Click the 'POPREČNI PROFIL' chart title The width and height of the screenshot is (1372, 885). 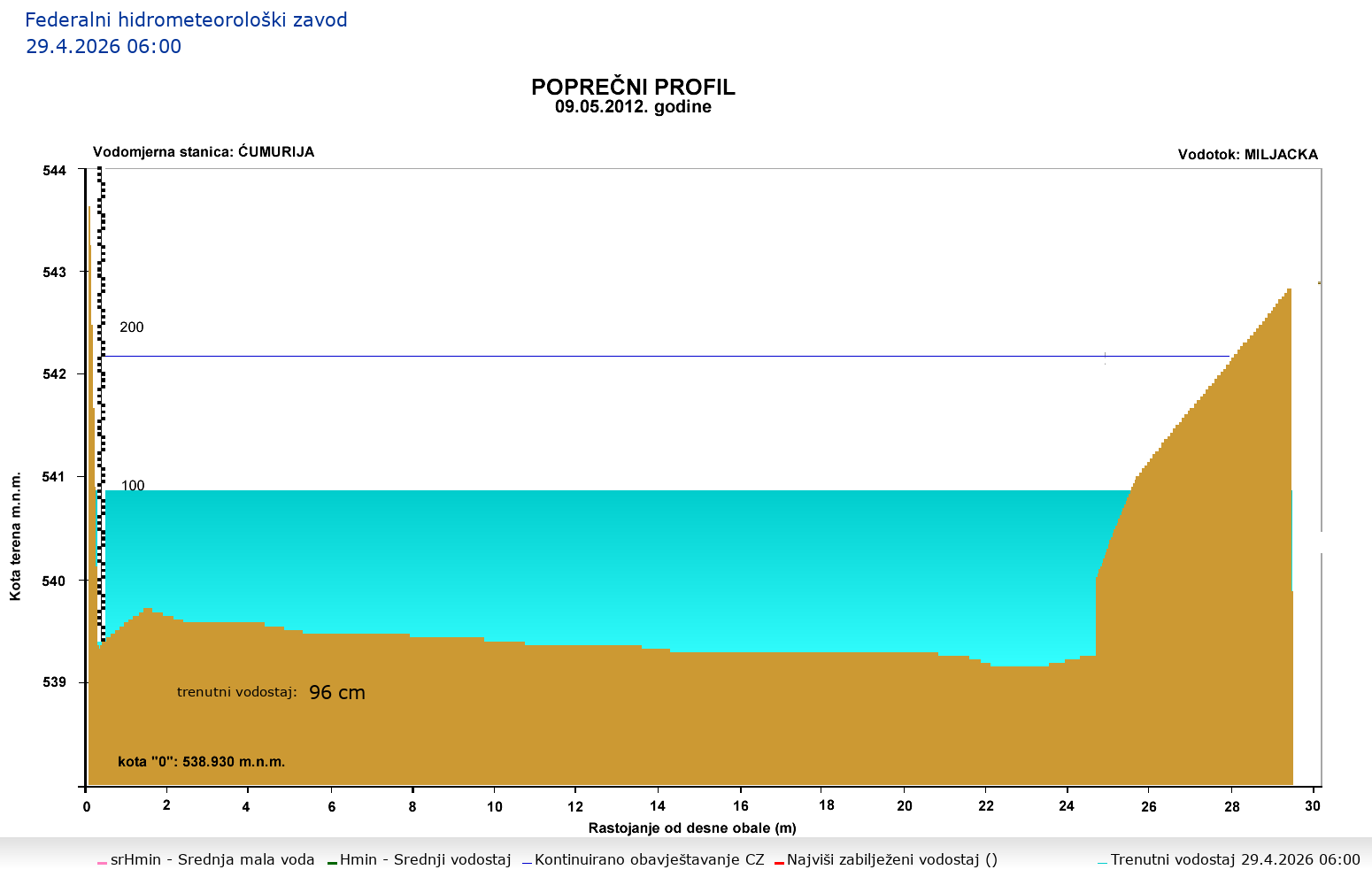(x=633, y=87)
